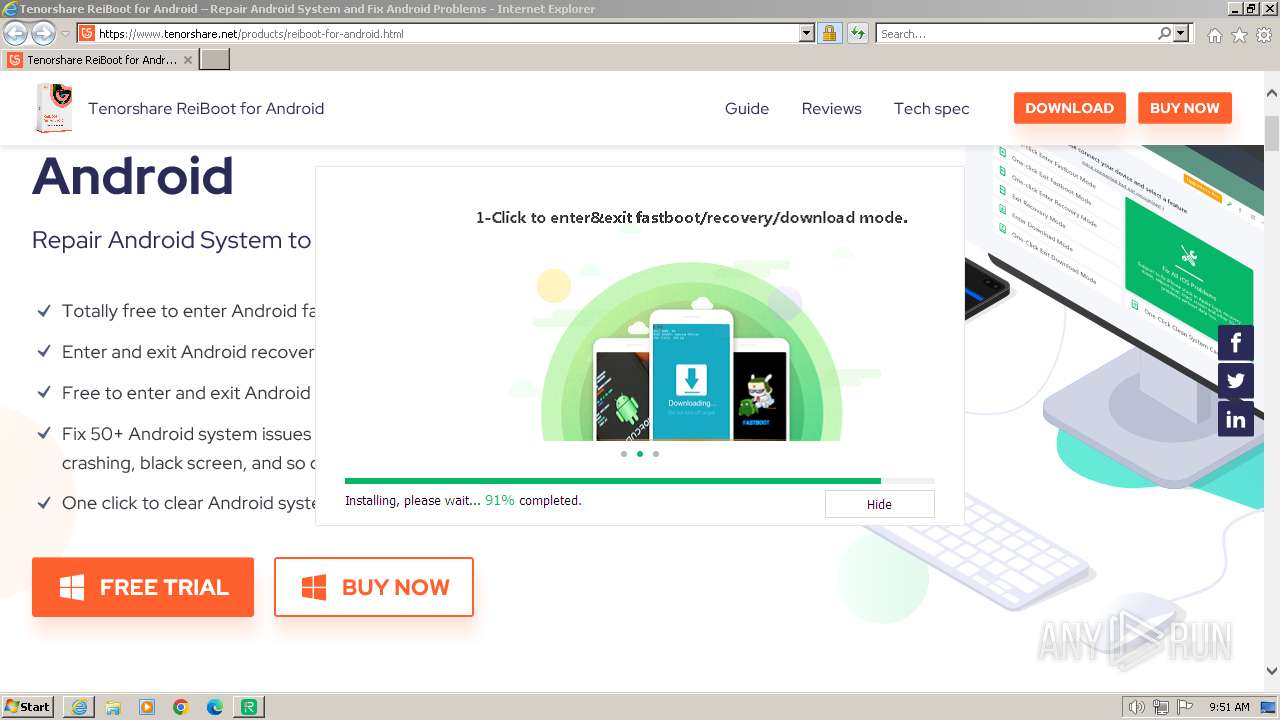Viewport: 1280px width, 720px height.
Task: Open Microsoft Edge taskbar icon
Action: click(x=215, y=707)
